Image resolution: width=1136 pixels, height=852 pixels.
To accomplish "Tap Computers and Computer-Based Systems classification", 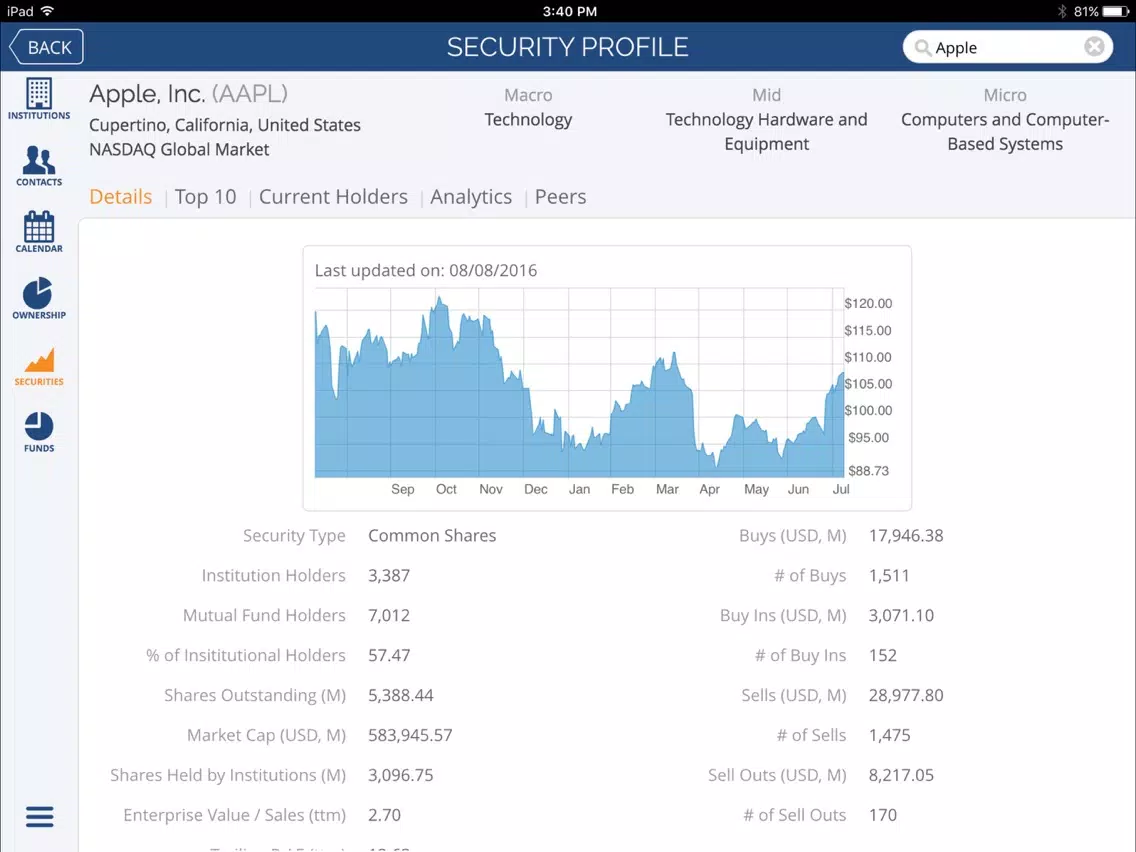I will point(1005,131).
